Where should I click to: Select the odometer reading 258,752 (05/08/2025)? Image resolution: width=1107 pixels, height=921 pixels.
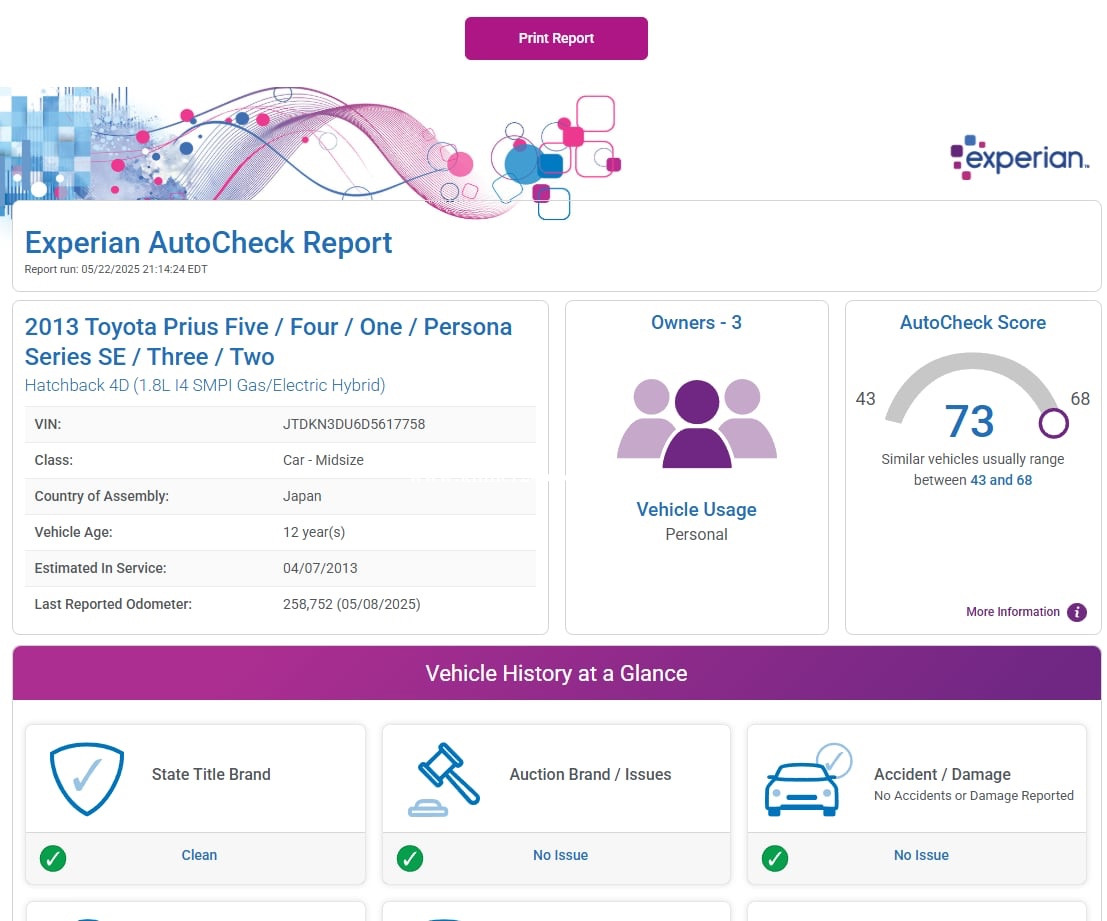click(352, 604)
